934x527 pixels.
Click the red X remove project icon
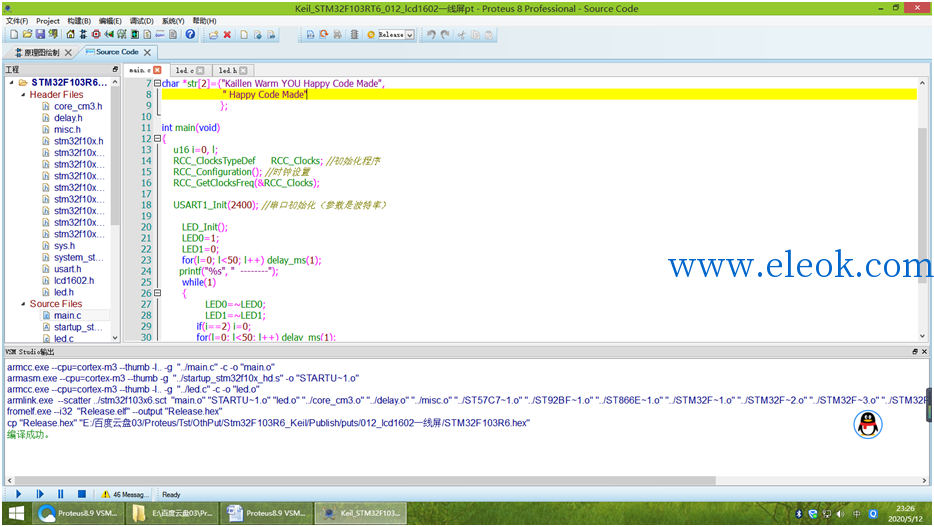click(227, 35)
